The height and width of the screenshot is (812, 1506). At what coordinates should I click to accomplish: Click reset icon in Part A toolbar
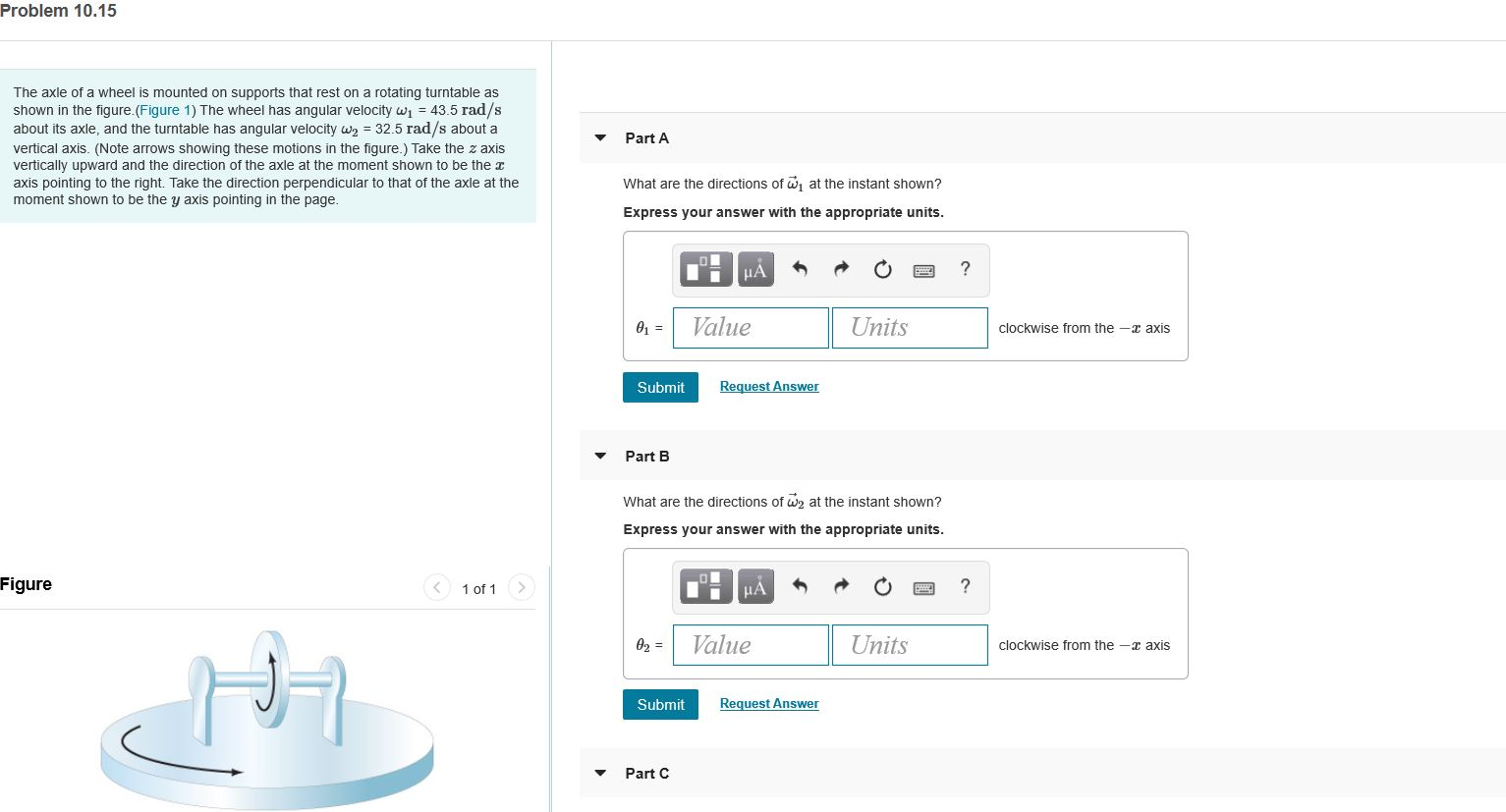882,269
